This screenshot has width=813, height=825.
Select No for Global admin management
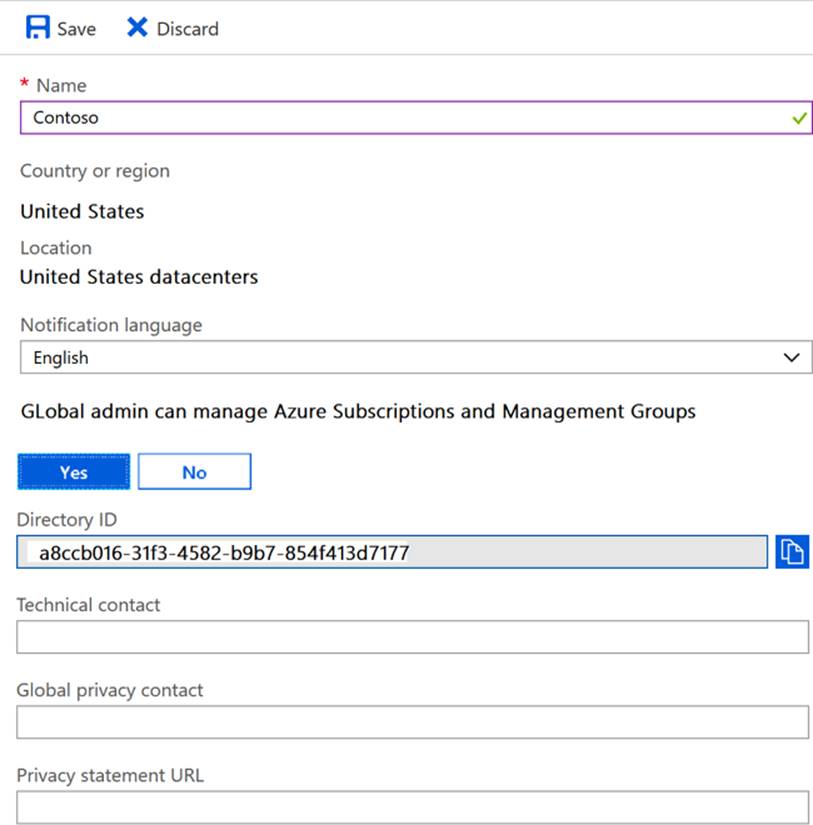tap(194, 472)
